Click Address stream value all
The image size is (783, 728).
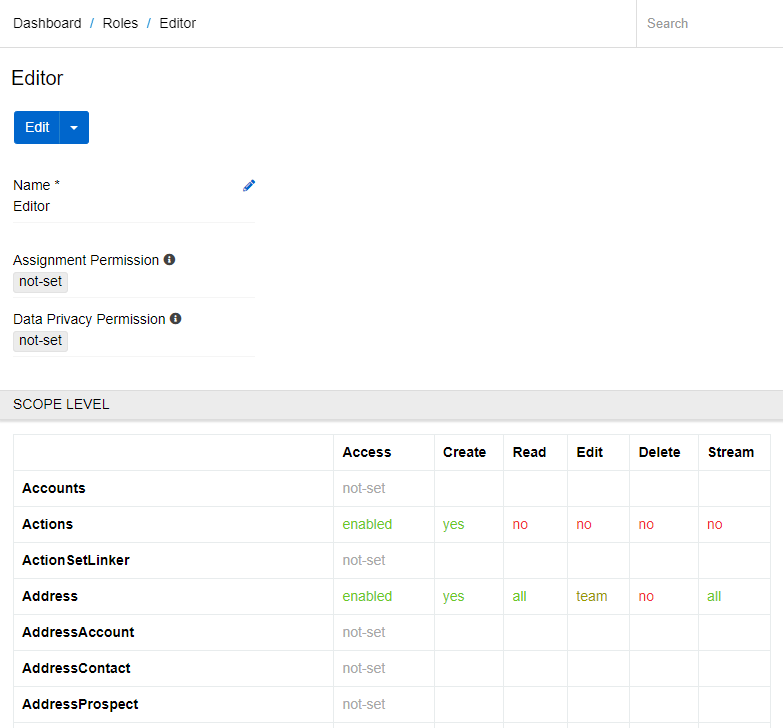pos(714,596)
